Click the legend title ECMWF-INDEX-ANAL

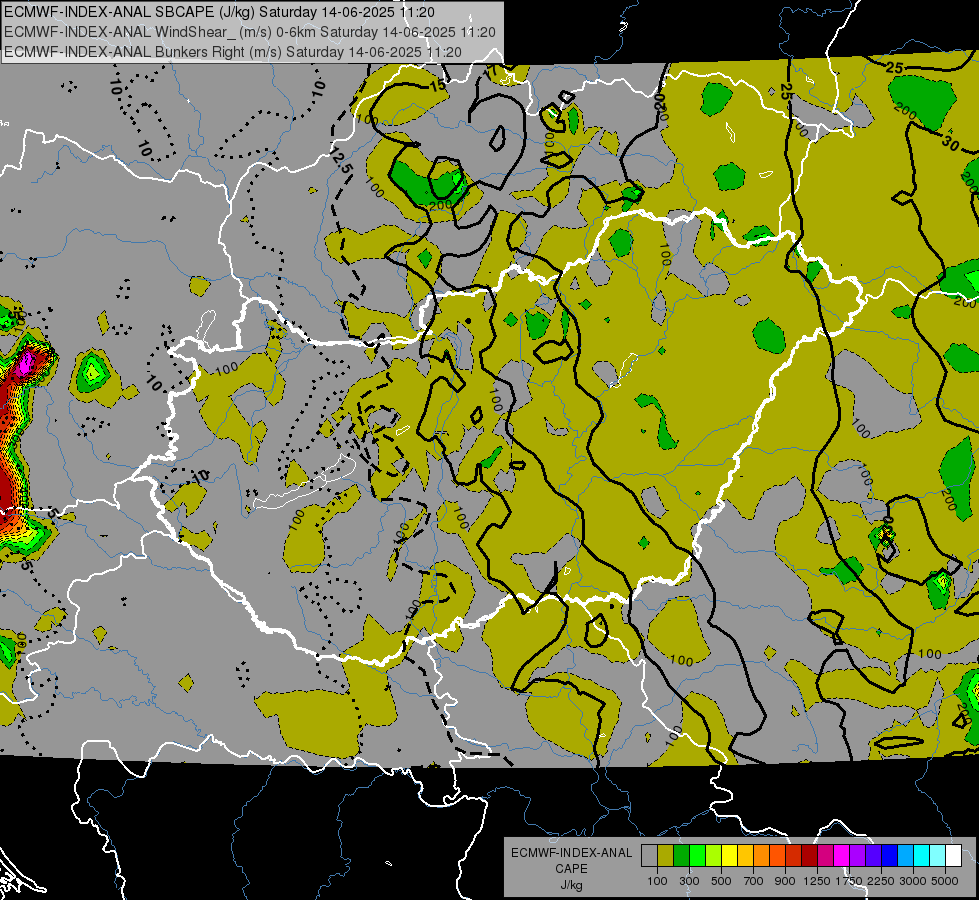click(x=571, y=853)
